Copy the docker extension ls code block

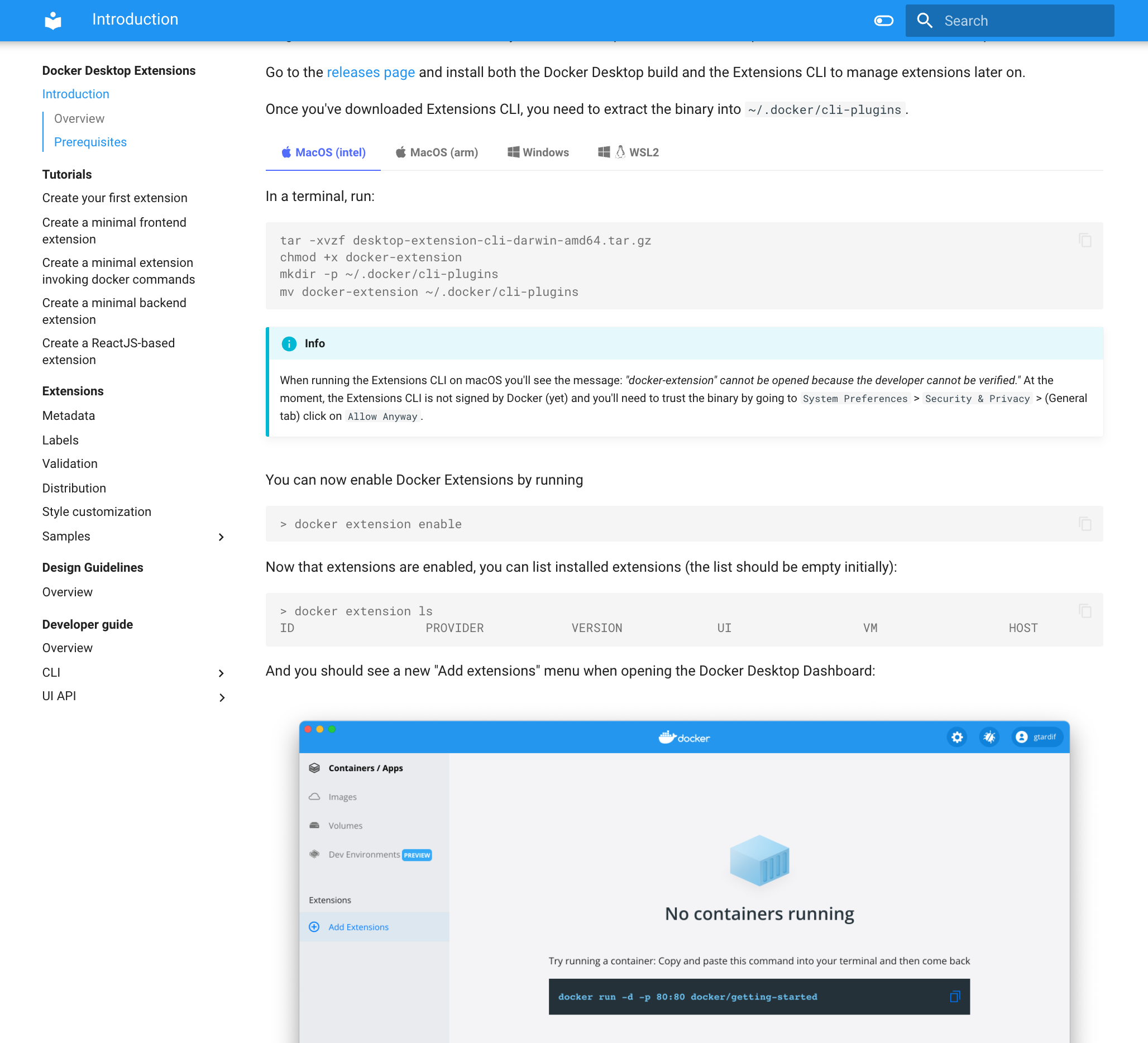point(1084,610)
